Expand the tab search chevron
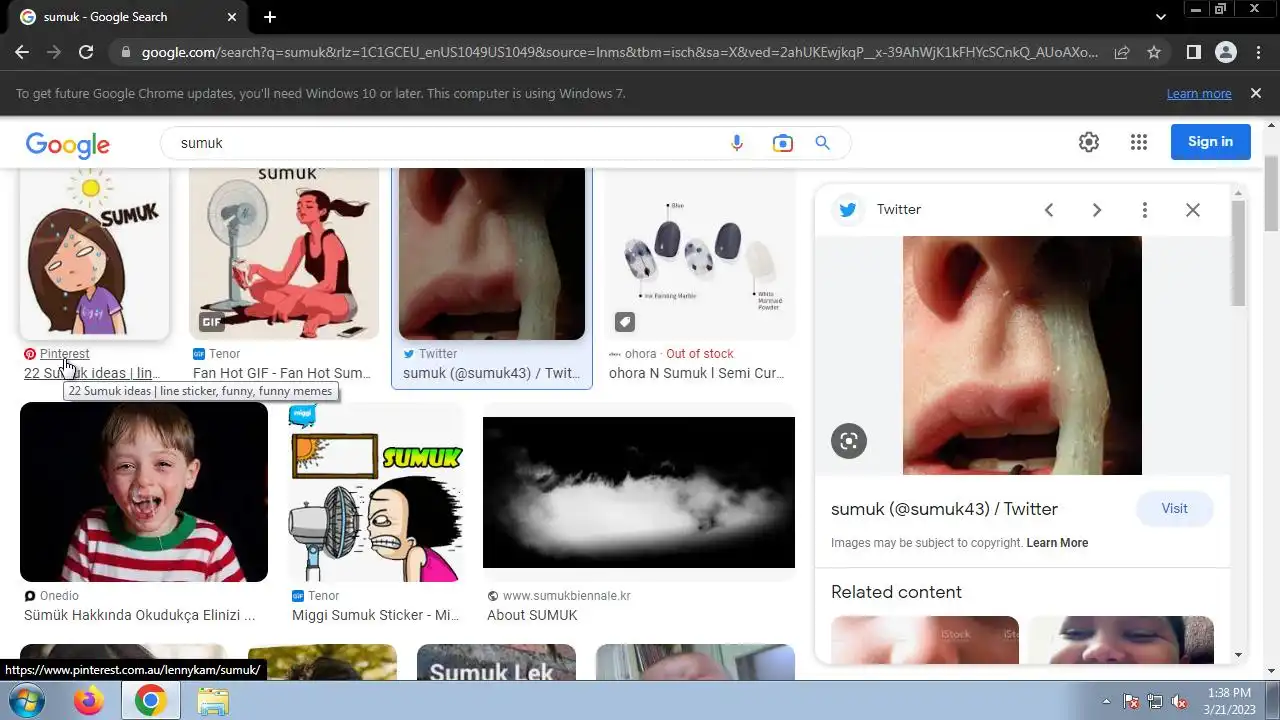 (x=1160, y=17)
